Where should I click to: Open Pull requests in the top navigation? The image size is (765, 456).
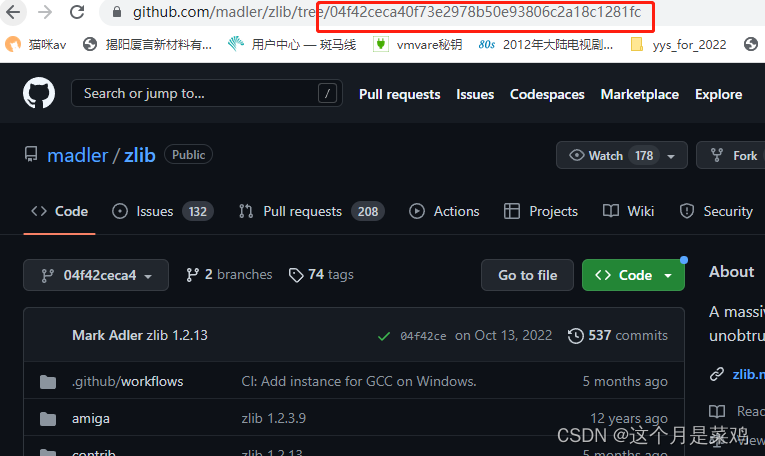[x=400, y=94]
